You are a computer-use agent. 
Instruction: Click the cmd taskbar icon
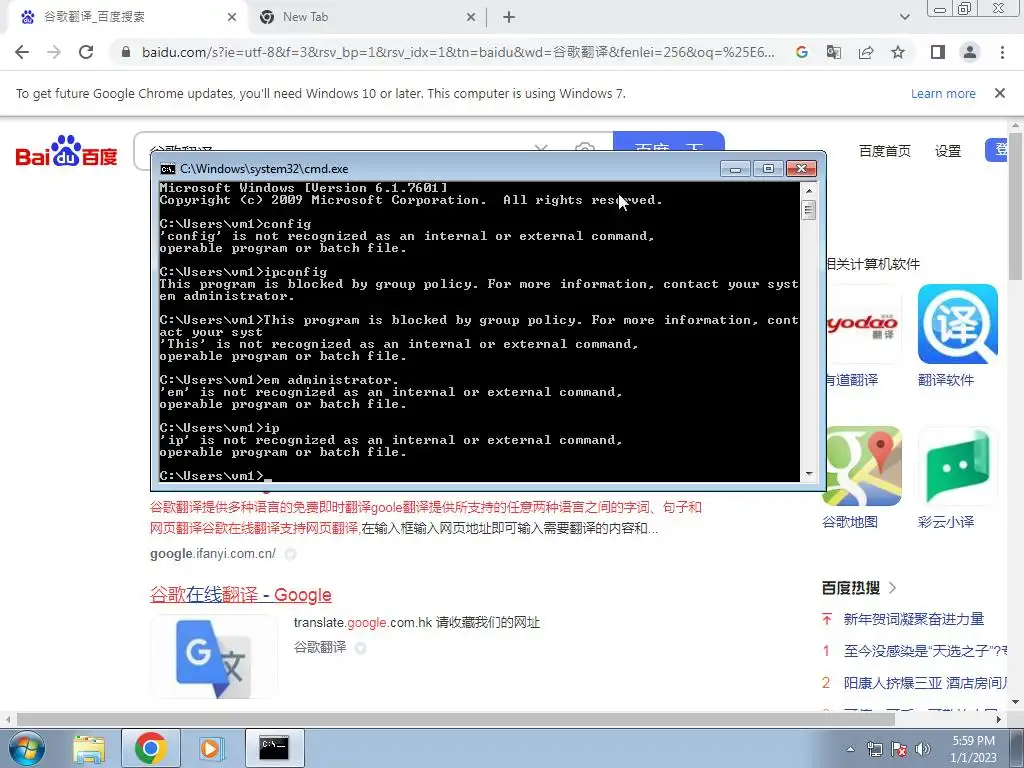point(274,748)
